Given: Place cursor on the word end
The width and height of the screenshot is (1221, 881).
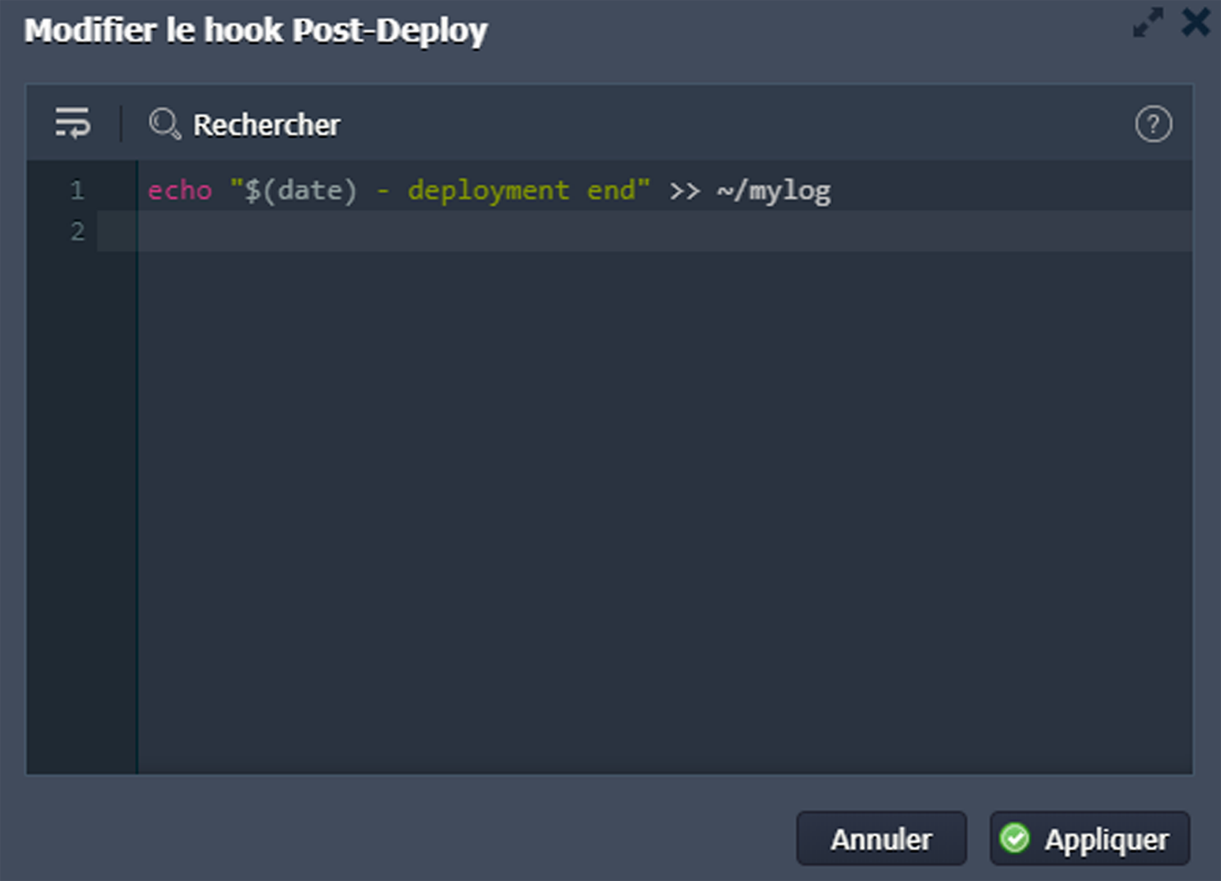Looking at the screenshot, I should coord(610,191).
